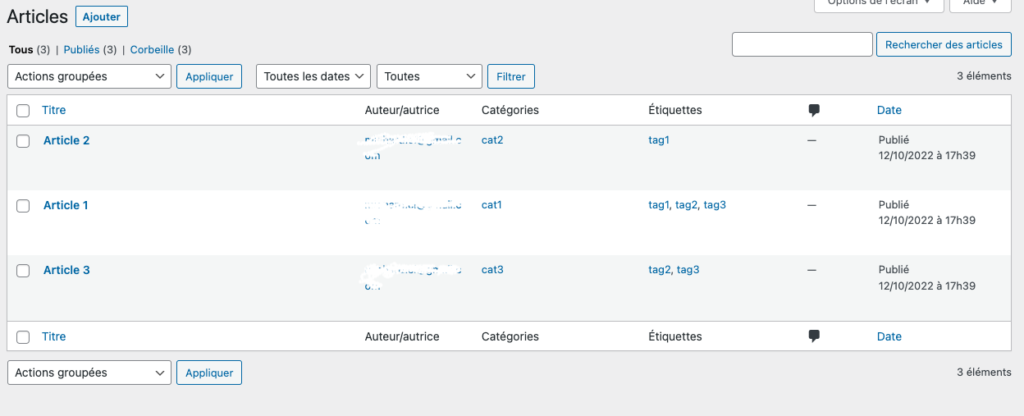1024x416 pixels.
Task: Switch to the Publiés filter view
Action: (x=82, y=50)
